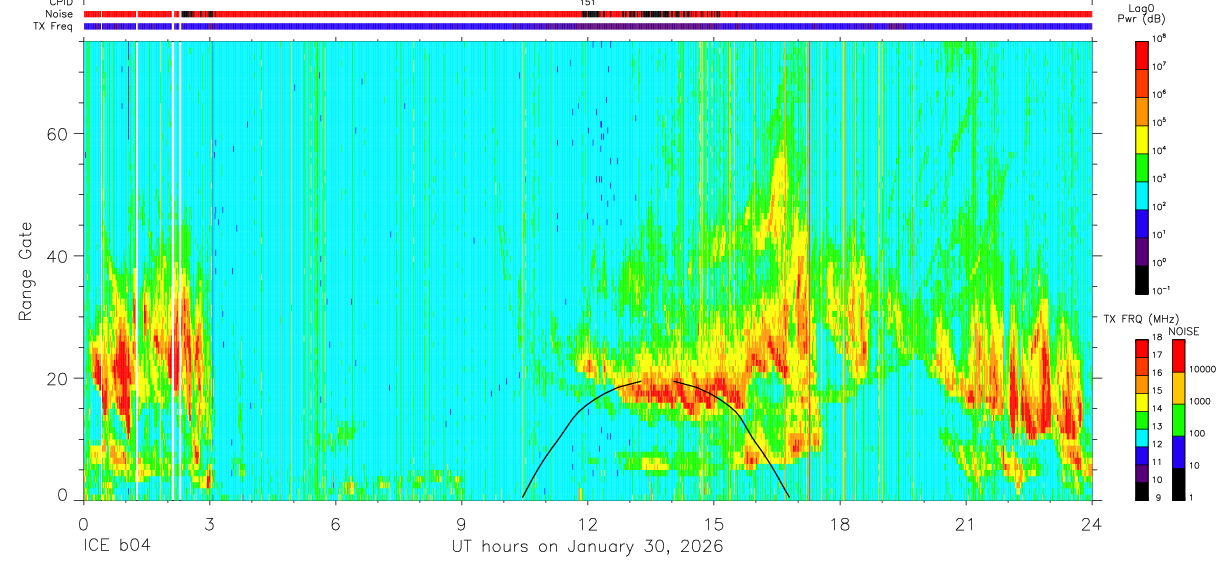Click the 24 tick label on the UT hours axis

tap(1091, 523)
